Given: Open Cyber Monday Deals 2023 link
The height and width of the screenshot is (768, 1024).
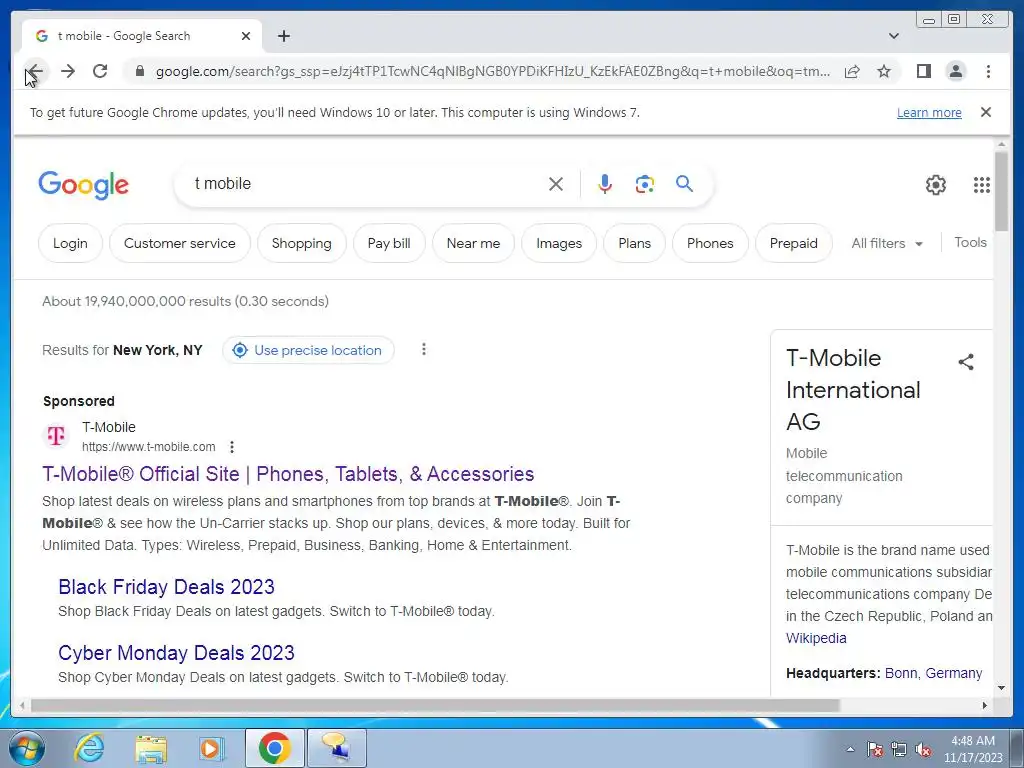Looking at the screenshot, I should pos(176,652).
